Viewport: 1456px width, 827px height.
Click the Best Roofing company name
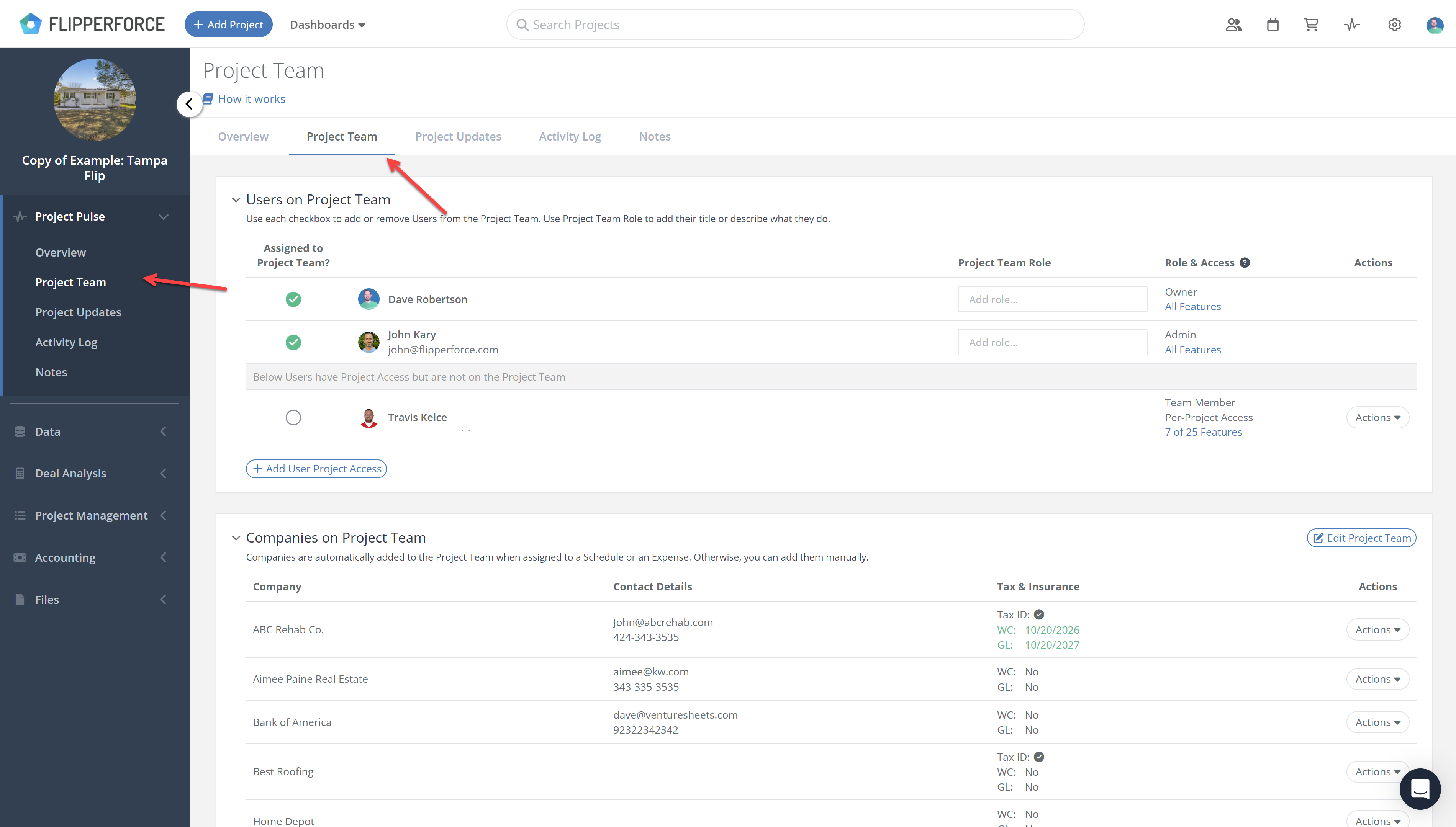pos(283,771)
